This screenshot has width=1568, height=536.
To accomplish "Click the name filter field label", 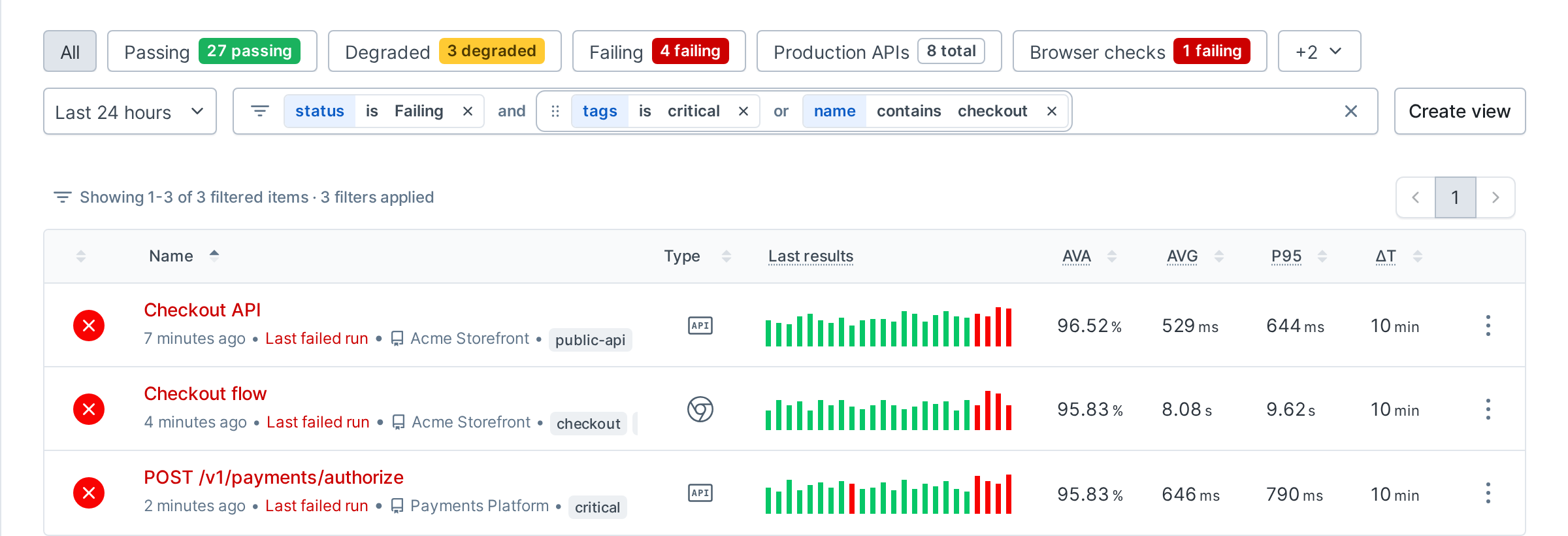I will [x=834, y=111].
